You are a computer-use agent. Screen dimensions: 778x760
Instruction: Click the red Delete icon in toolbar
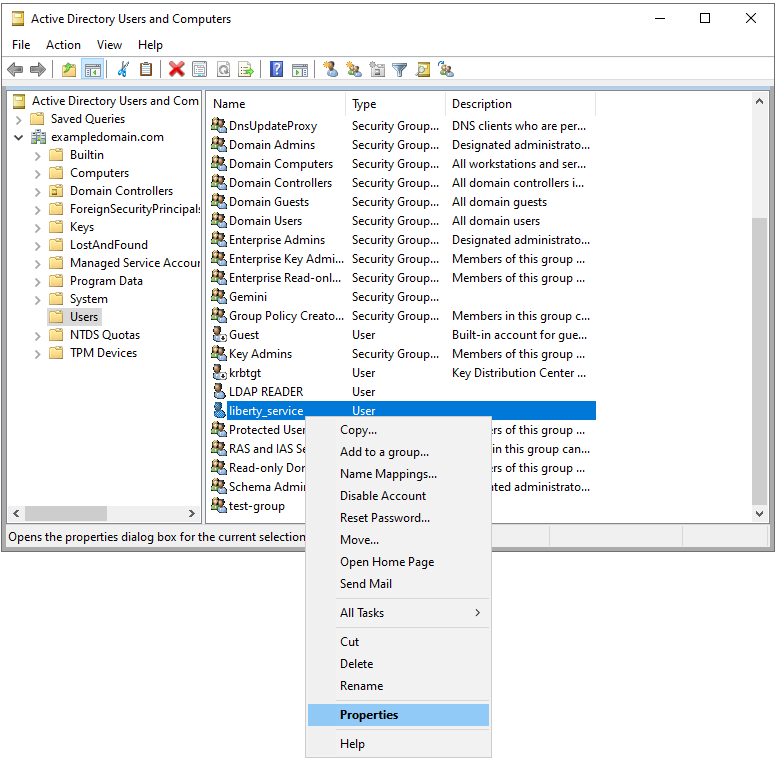point(177,69)
